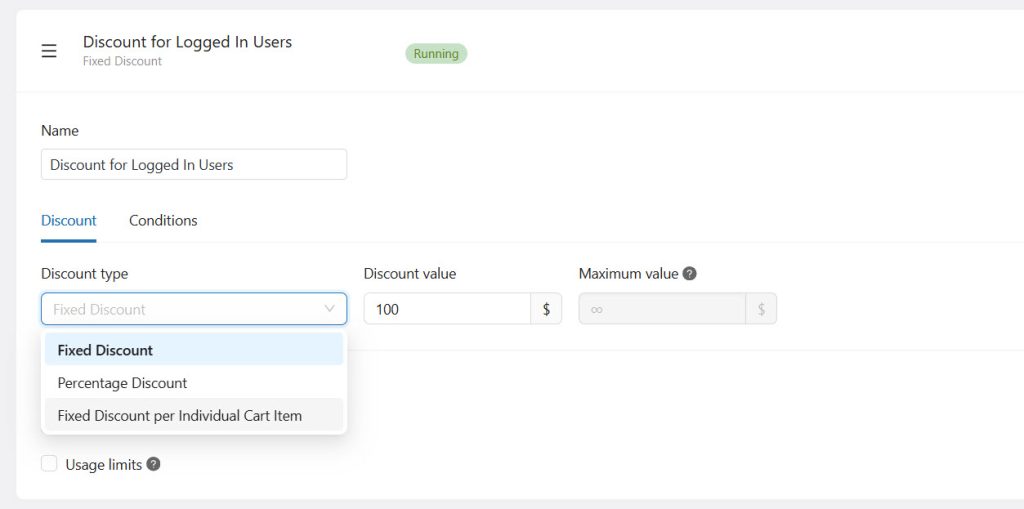Image resolution: width=1024 pixels, height=509 pixels.
Task: Click the help icon beside Maximum value
Action: [x=689, y=274]
